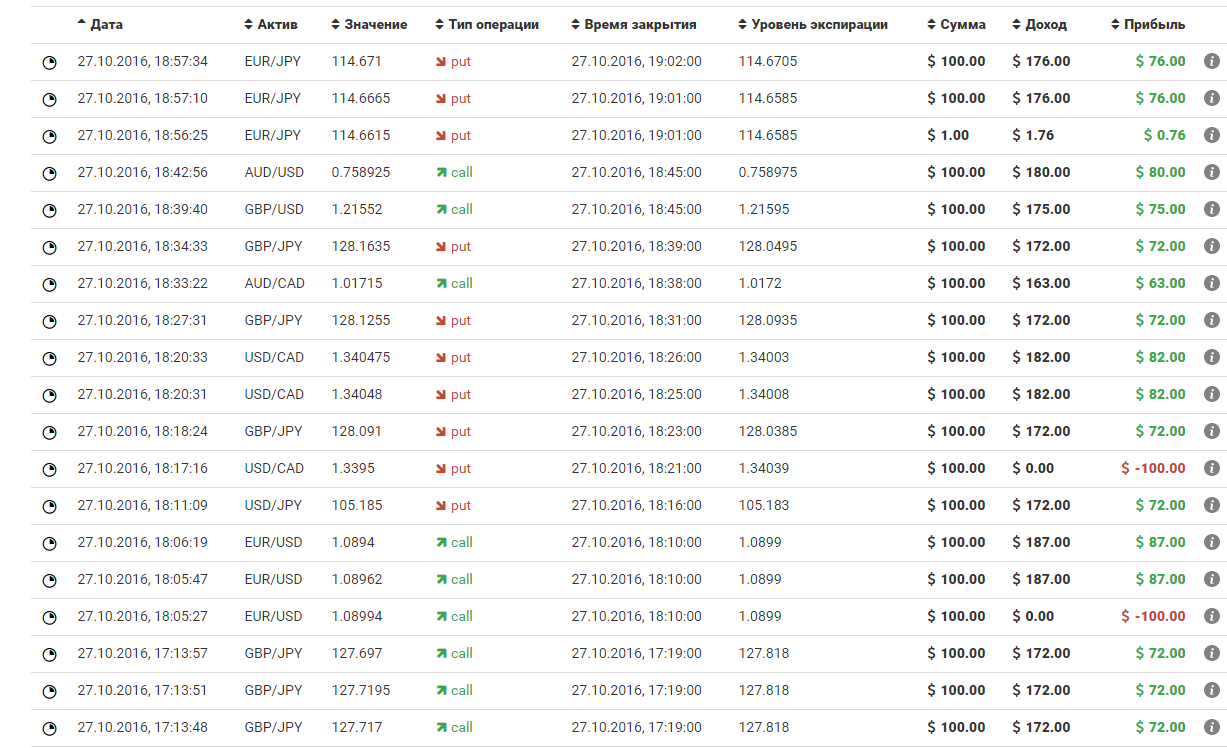Screen dimensions: 1227x748
Task: Click Время закрытия column header
Action: coord(640,24)
